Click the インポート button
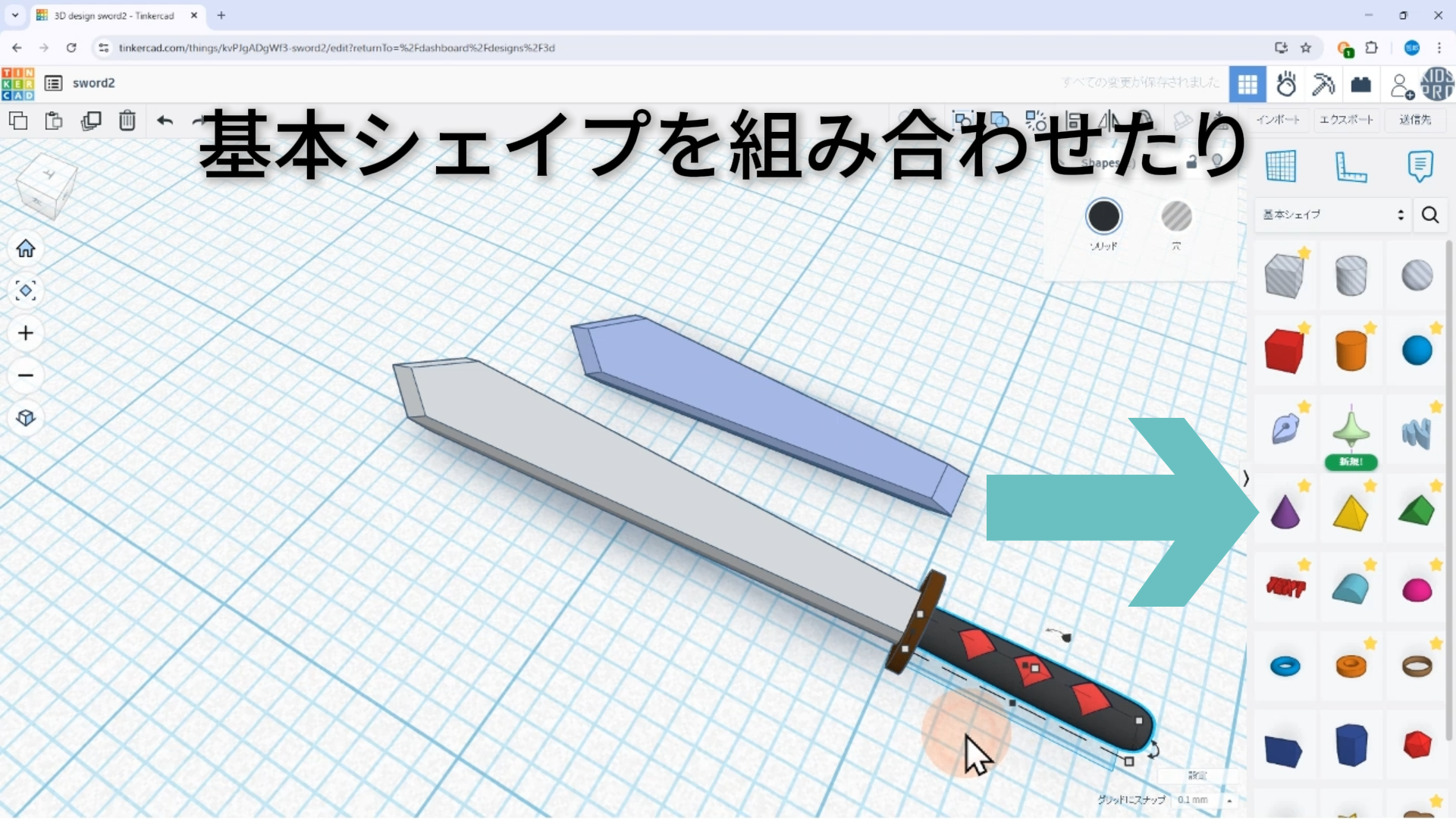The height and width of the screenshot is (819, 1456). click(x=1278, y=120)
